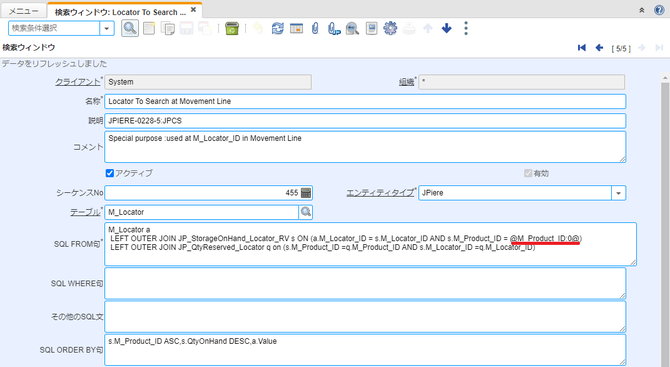670x367 pixels.
Task: Click the [ 5/5 ] record counter
Action: click(620, 48)
